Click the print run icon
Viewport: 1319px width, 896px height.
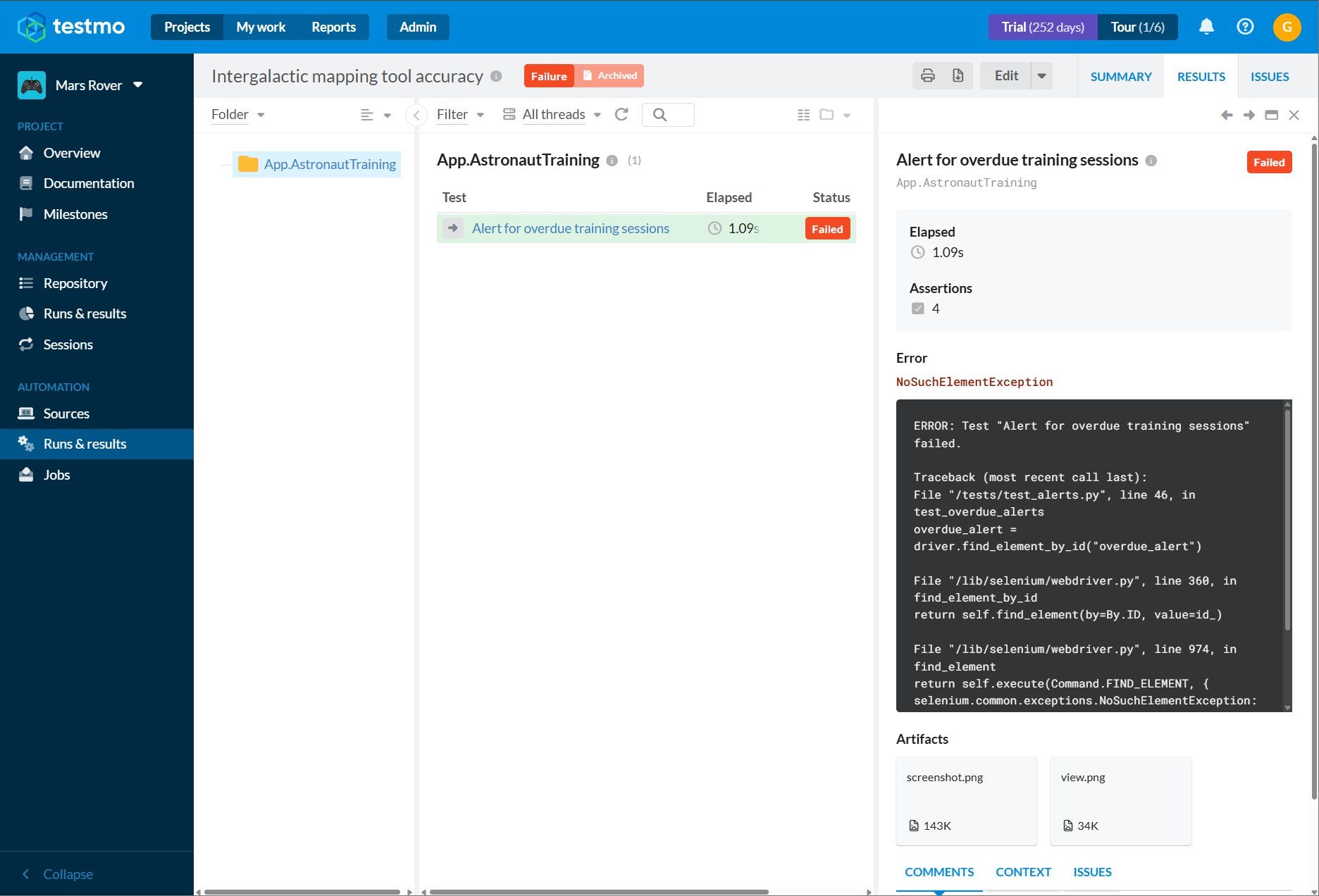pyautogui.click(x=928, y=75)
